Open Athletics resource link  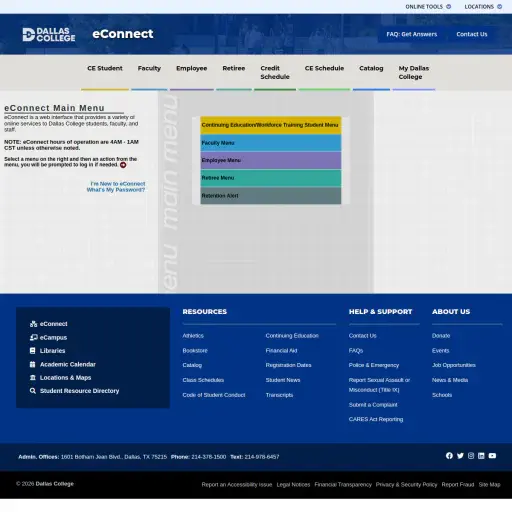tap(193, 336)
